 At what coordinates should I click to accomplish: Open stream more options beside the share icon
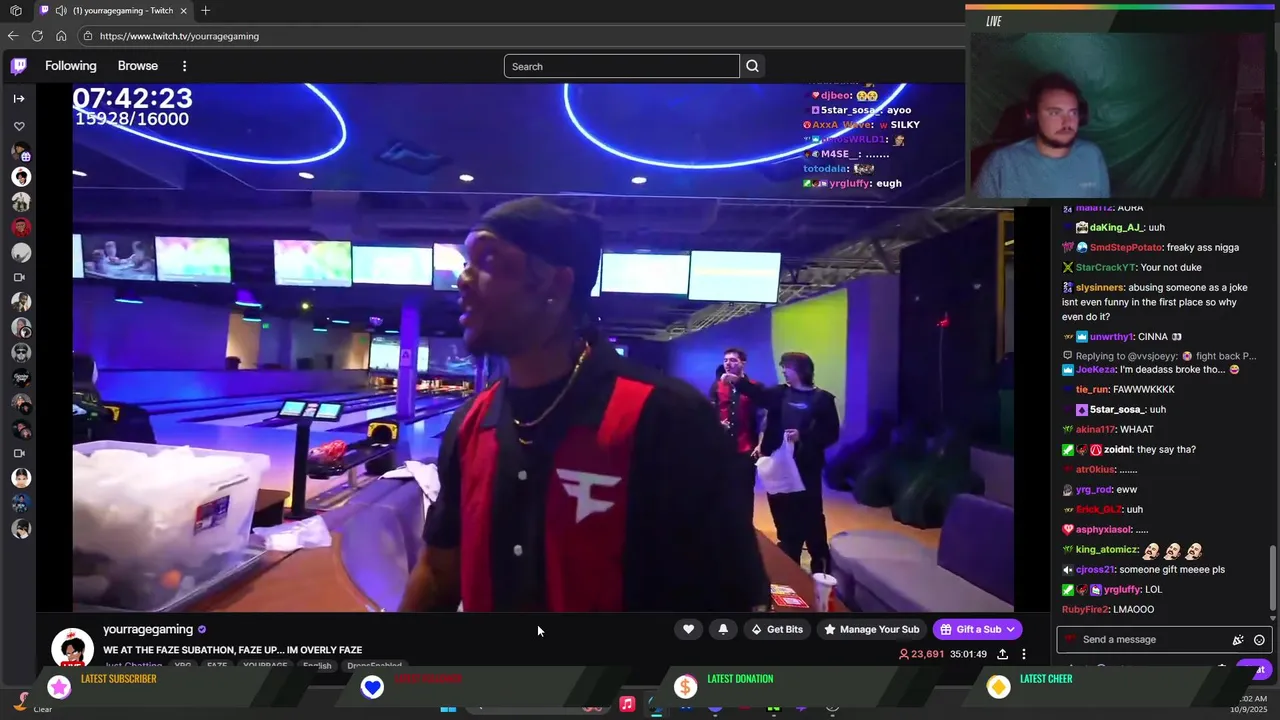[x=1023, y=654]
